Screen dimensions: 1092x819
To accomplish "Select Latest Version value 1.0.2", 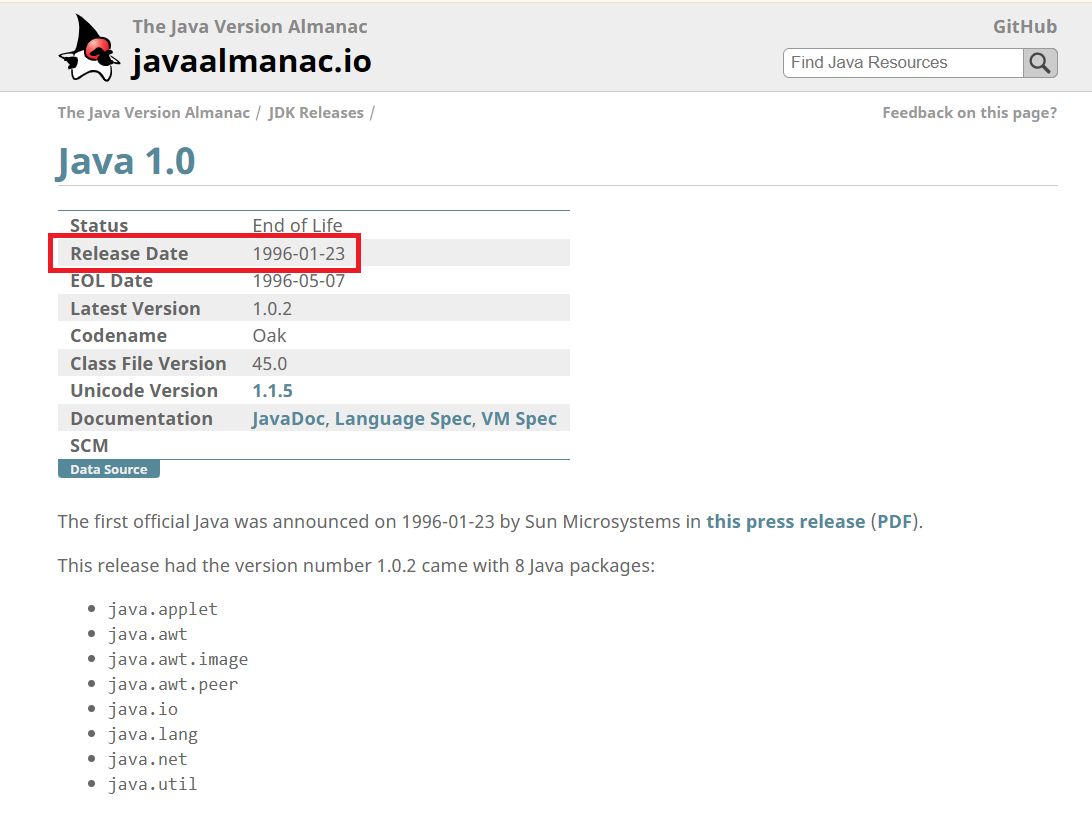I will (272, 309).
